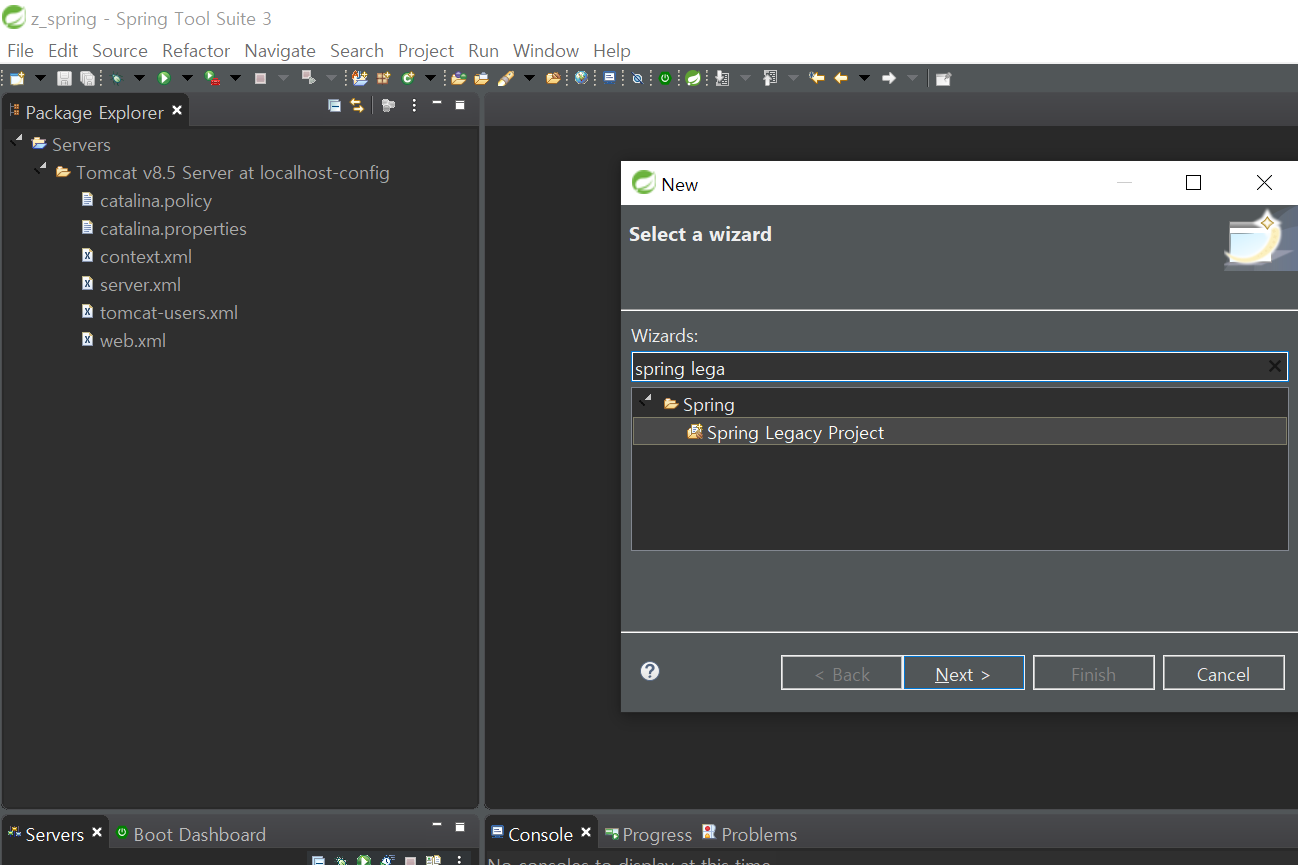Screen dimensions: 1298x865
Task: Click the Open Perspective icon
Action: [944, 78]
